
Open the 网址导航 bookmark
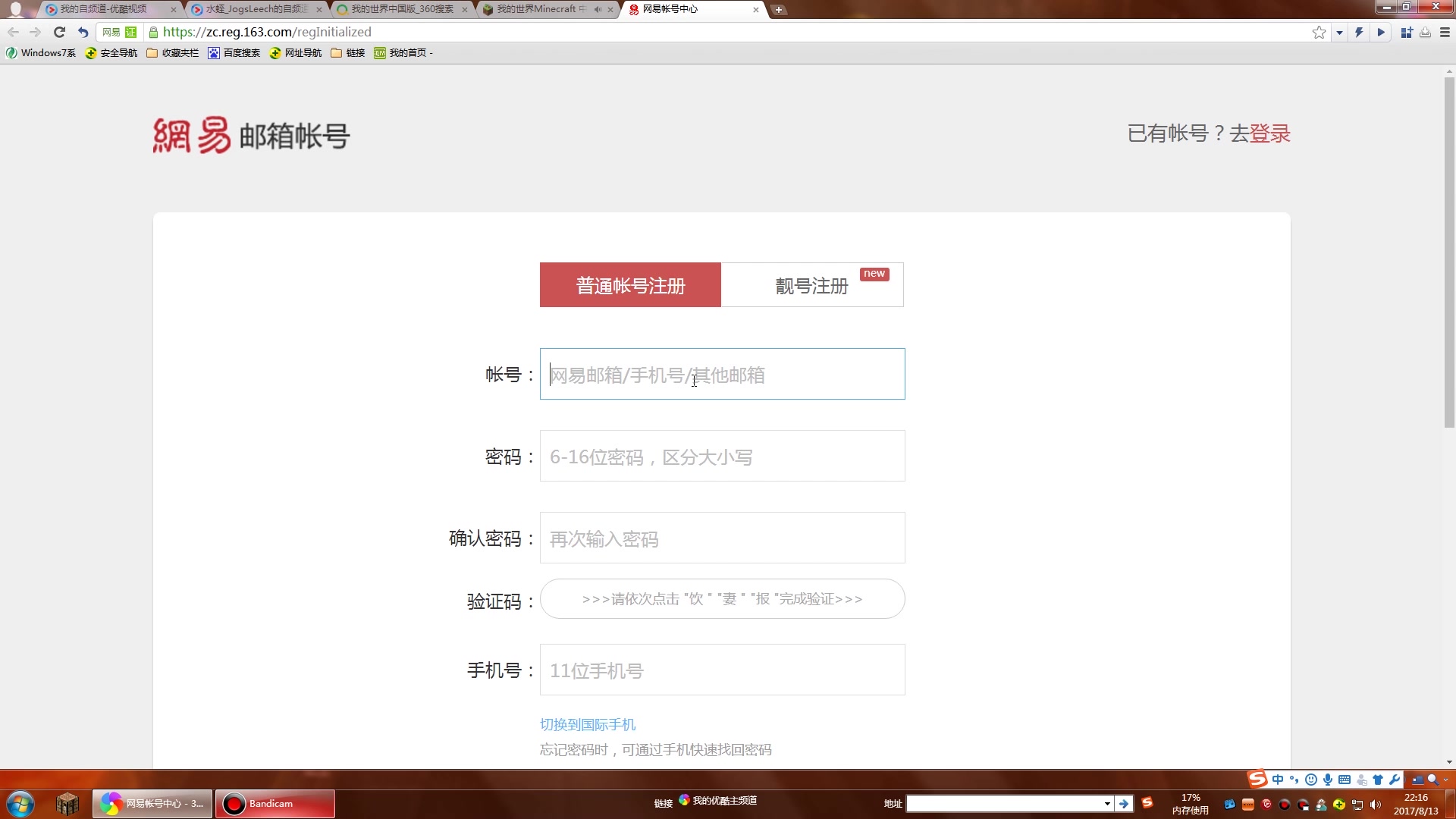pos(295,52)
